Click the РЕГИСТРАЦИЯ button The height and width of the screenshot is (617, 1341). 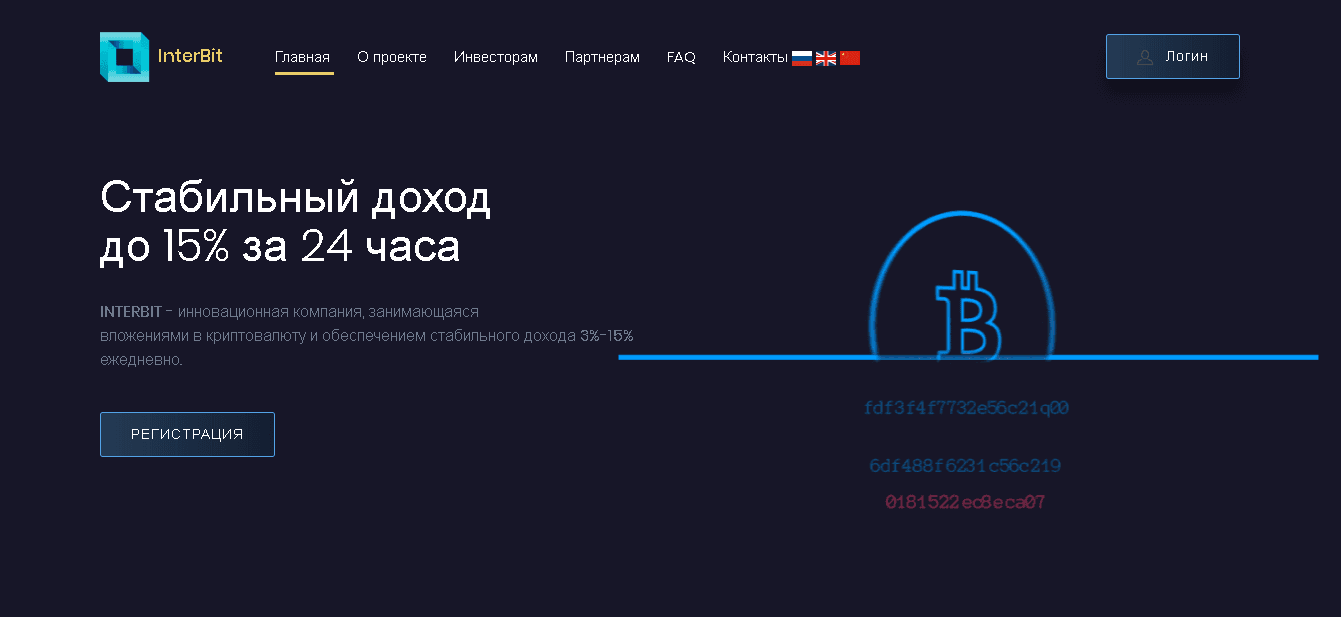point(187,434)
